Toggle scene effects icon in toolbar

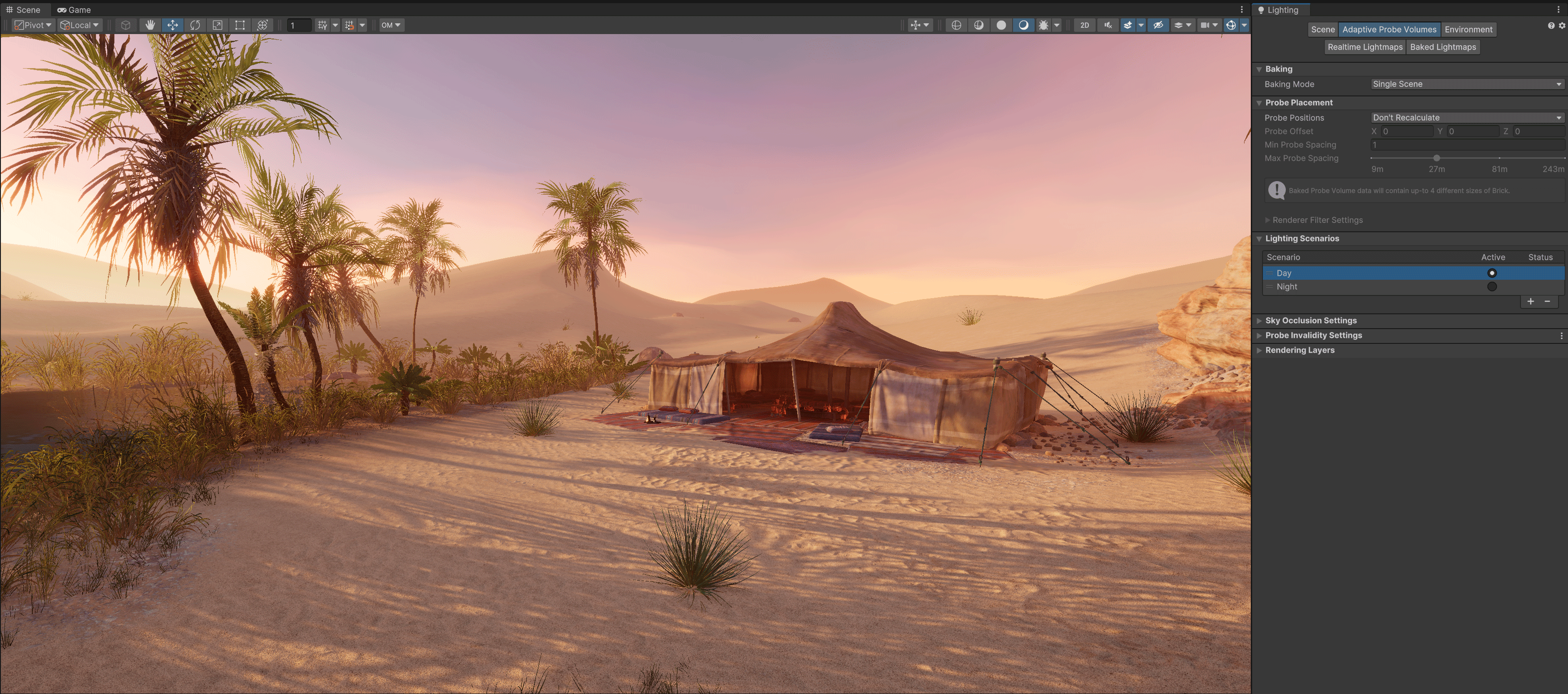click(x=1129, y=25)
